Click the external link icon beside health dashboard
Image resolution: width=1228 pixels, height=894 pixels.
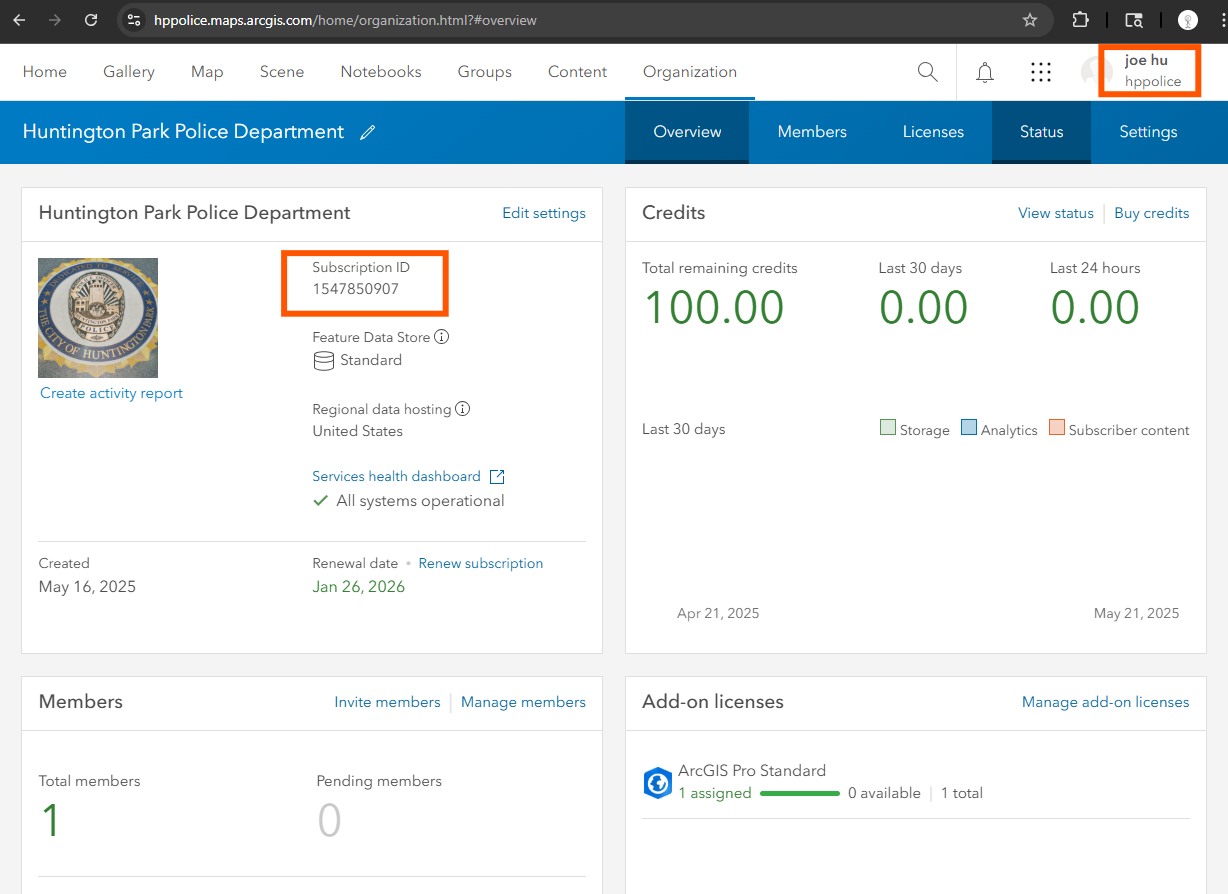tap(497, 477)
